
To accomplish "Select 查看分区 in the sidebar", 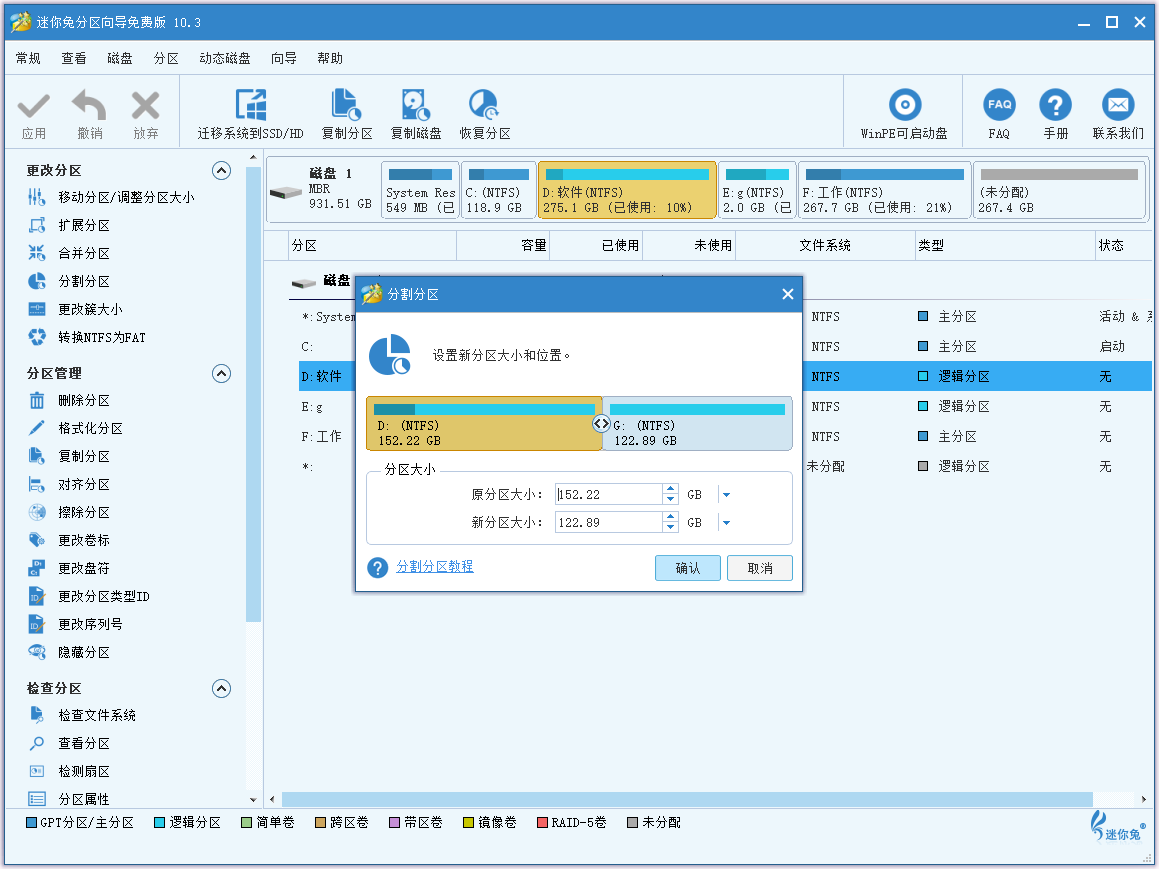I will point(84,743).
